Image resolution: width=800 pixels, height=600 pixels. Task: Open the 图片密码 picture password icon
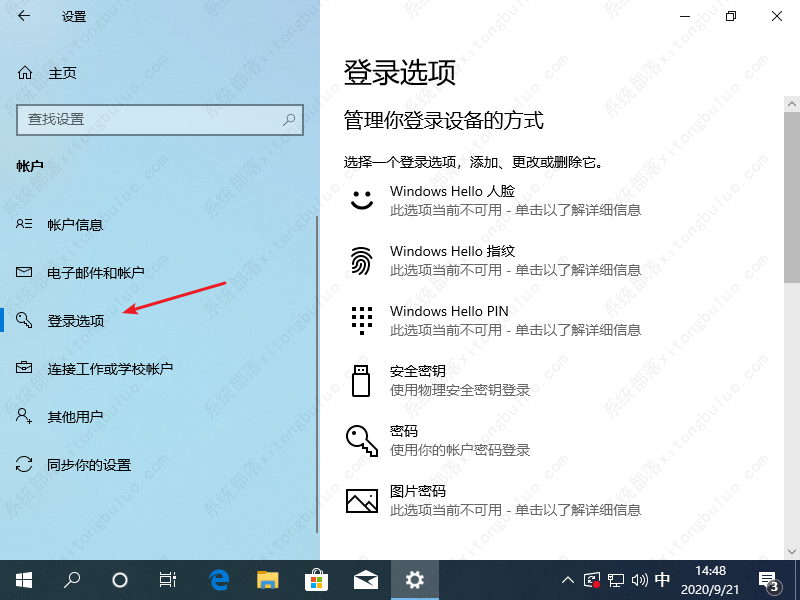pos(361,499)
